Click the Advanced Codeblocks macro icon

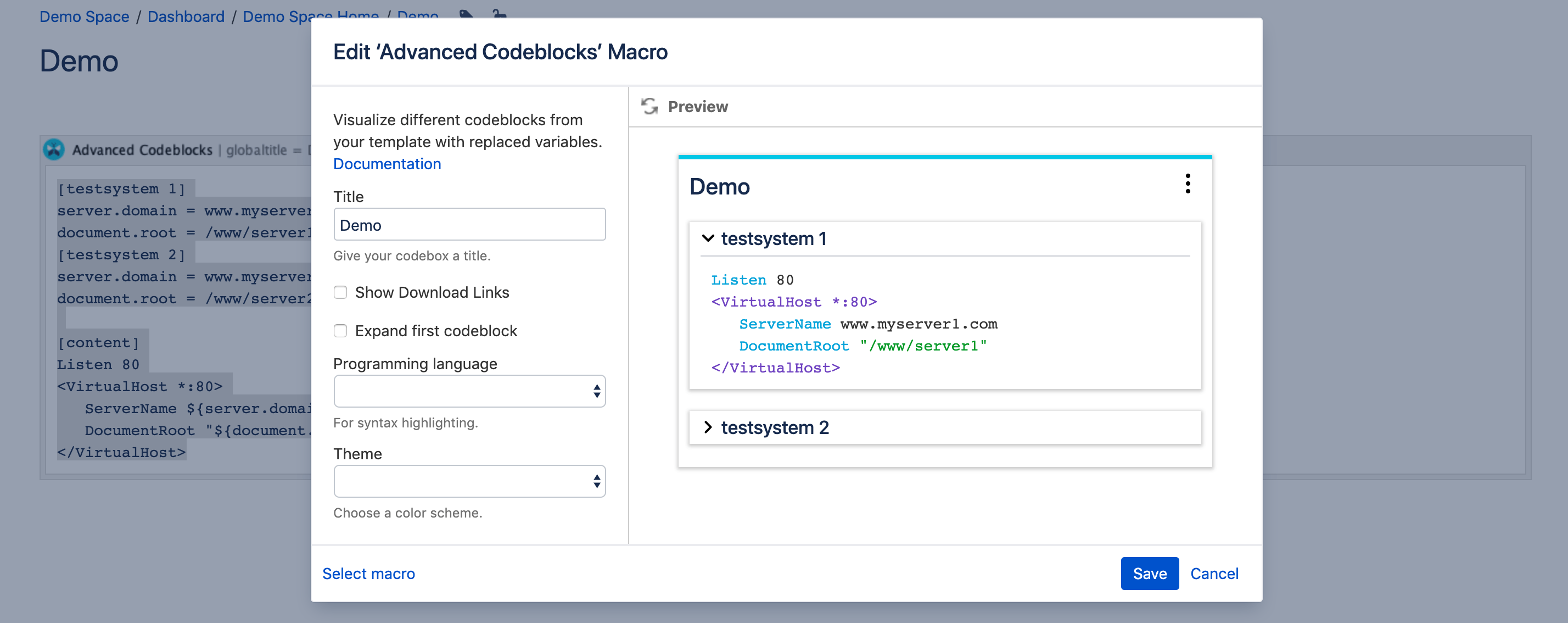pyautogui.click(x=54, y=149)
